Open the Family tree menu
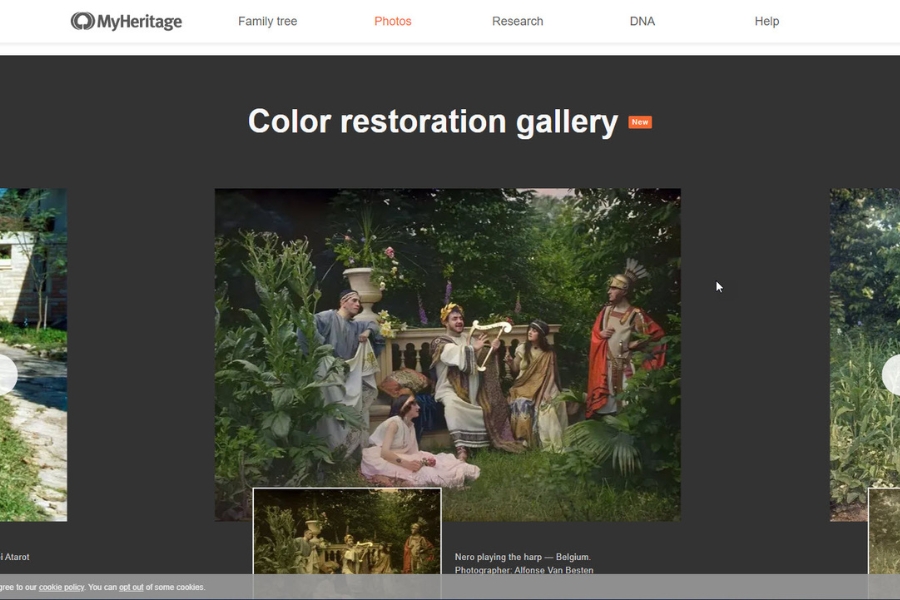The width and height of the screenshot is (900, 600). (267, 21)
